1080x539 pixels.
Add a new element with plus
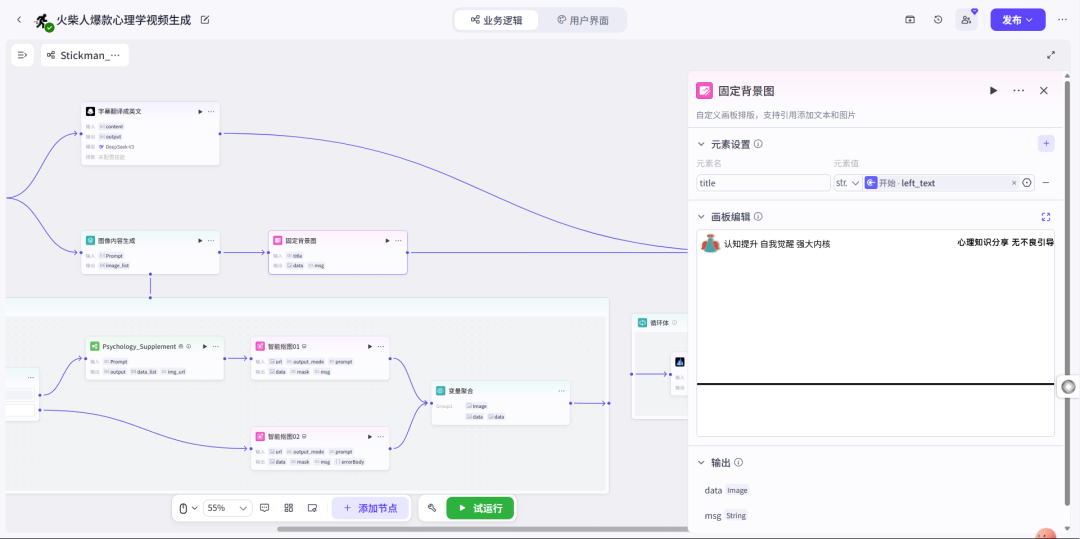pos(1046,144)
